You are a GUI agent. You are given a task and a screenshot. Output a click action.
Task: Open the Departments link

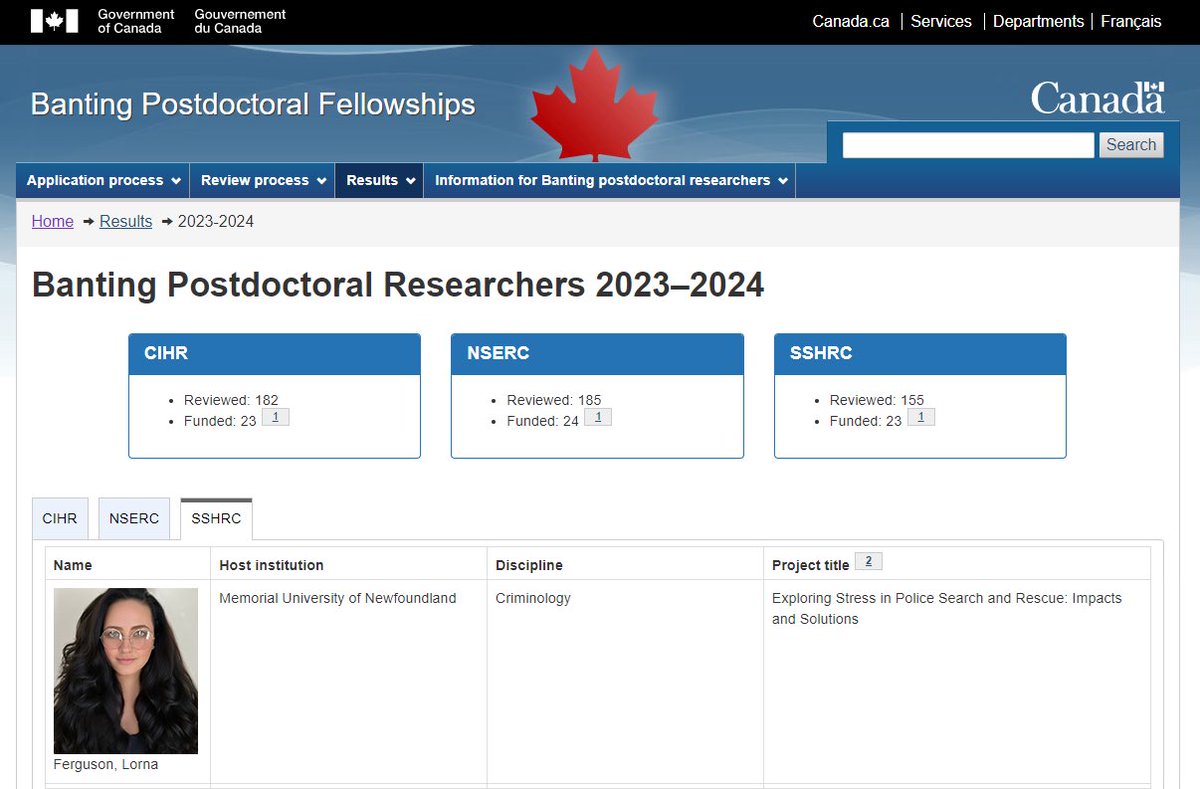(x=1038, y=21)
